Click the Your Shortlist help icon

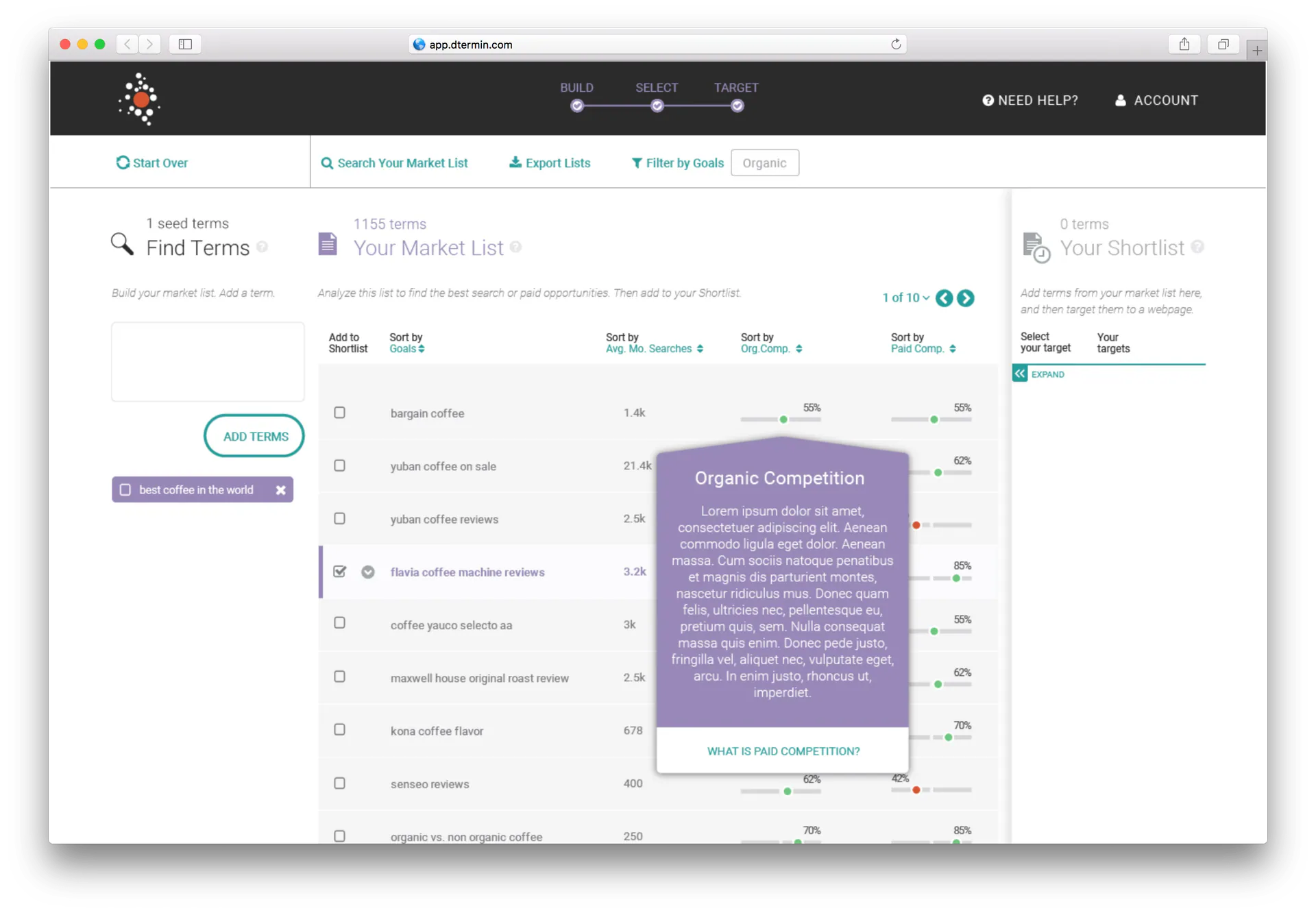pyautogui.click(x=1197, y=247)
